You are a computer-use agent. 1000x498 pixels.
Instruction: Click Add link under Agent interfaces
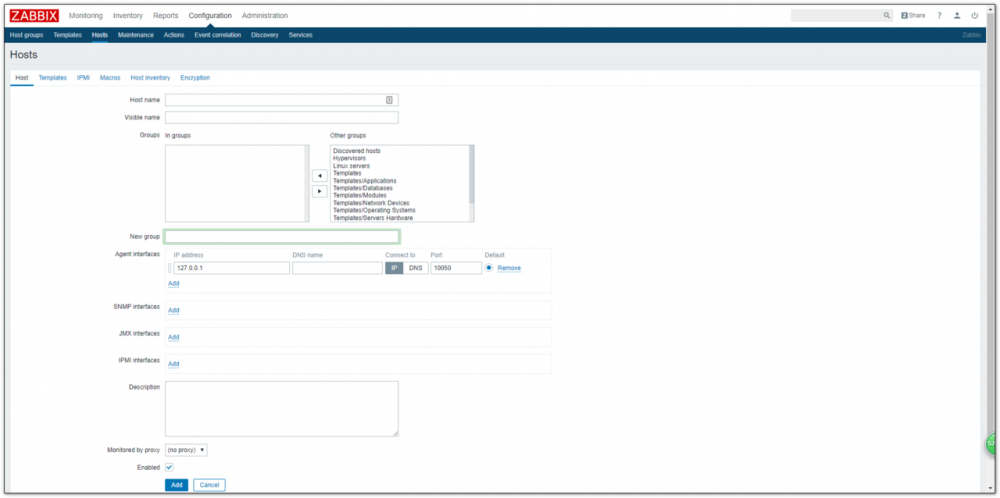(173, 284)
